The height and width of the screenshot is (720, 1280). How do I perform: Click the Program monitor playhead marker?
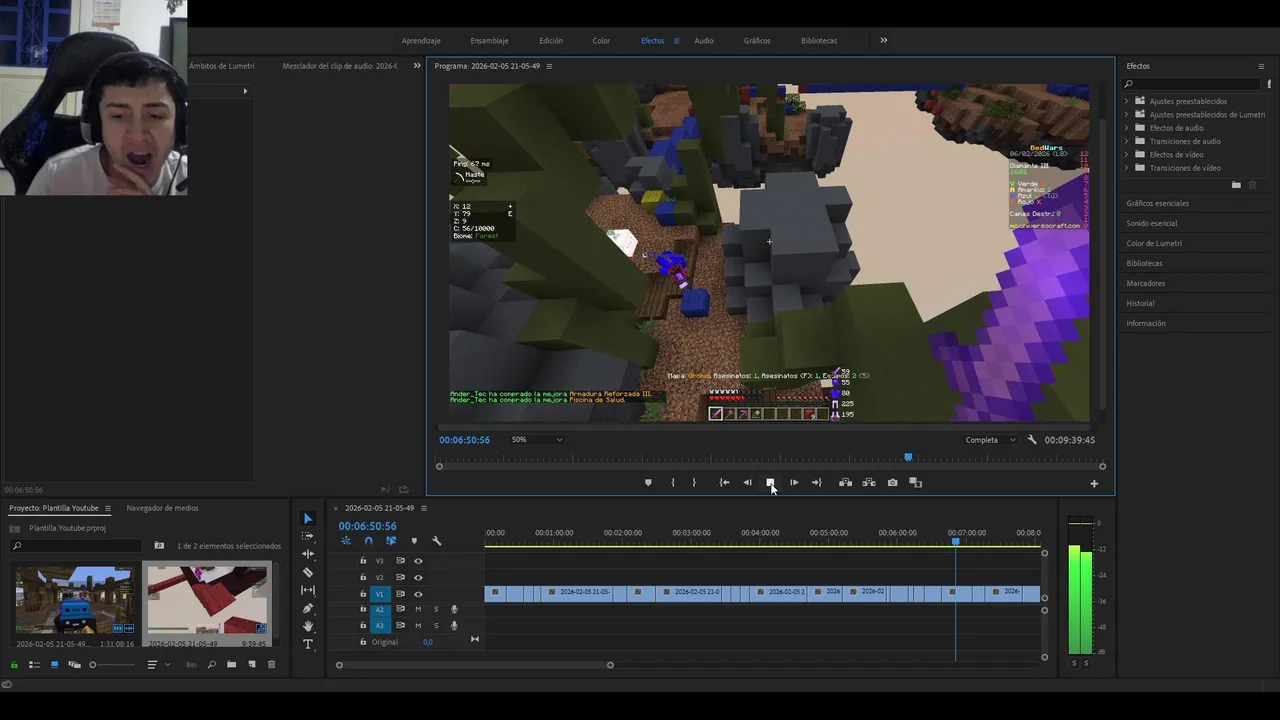tap(908, 458)
